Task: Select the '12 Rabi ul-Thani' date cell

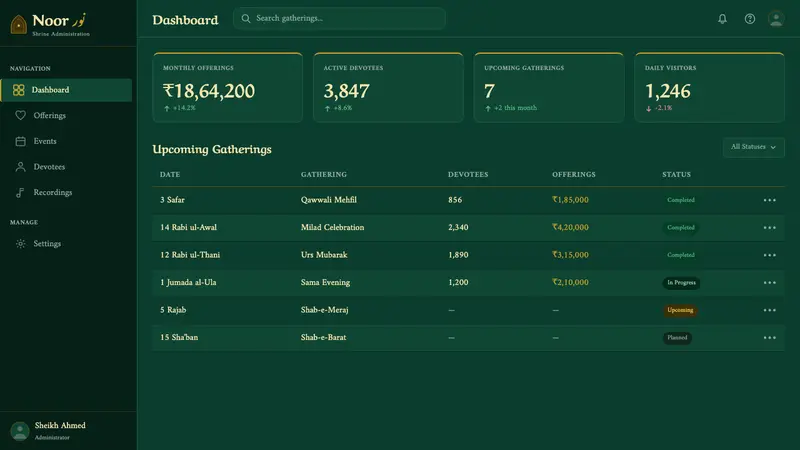Action: point(190,255)
